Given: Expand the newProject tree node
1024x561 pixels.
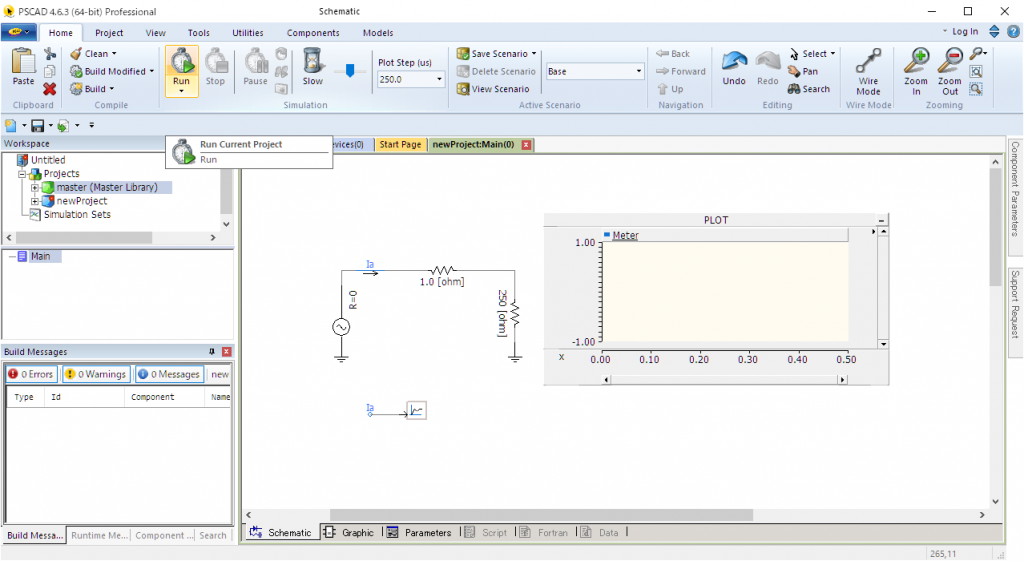Looking at the screenshot, I should [x=35, y=201].
